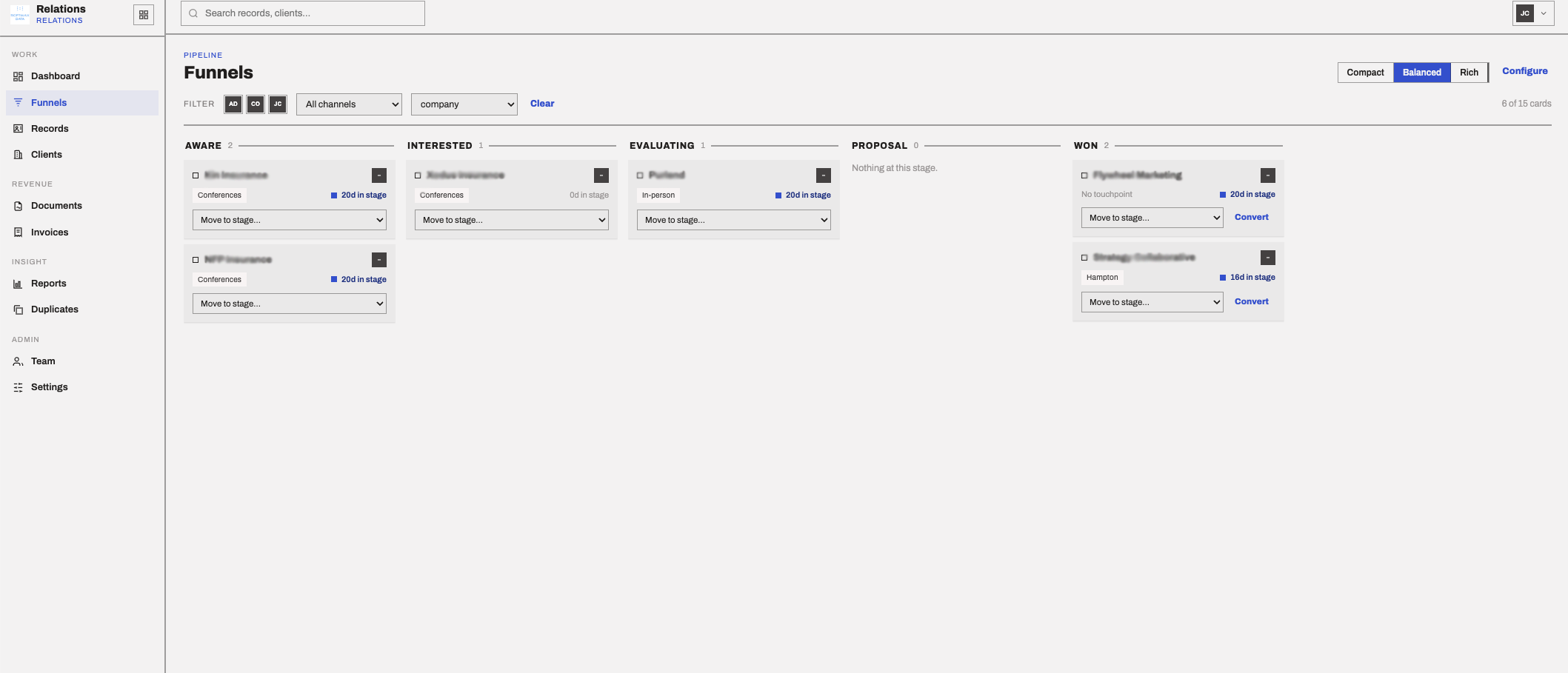
Task: Open the Dashboard sidebar icon
Action: tap(19, 76)
